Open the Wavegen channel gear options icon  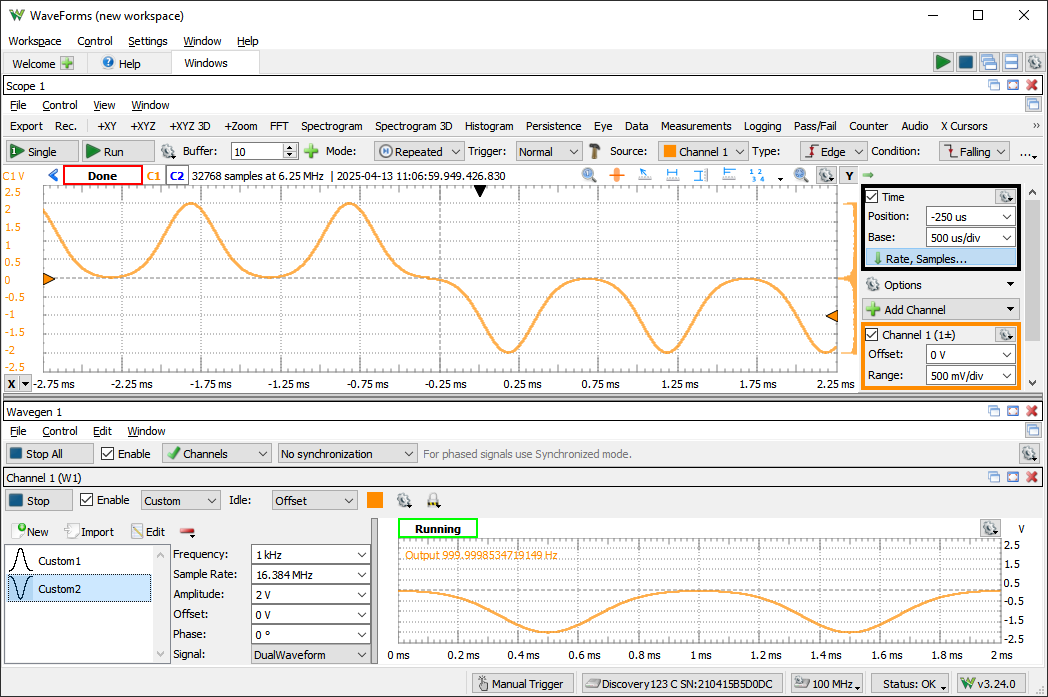[404, 500]
